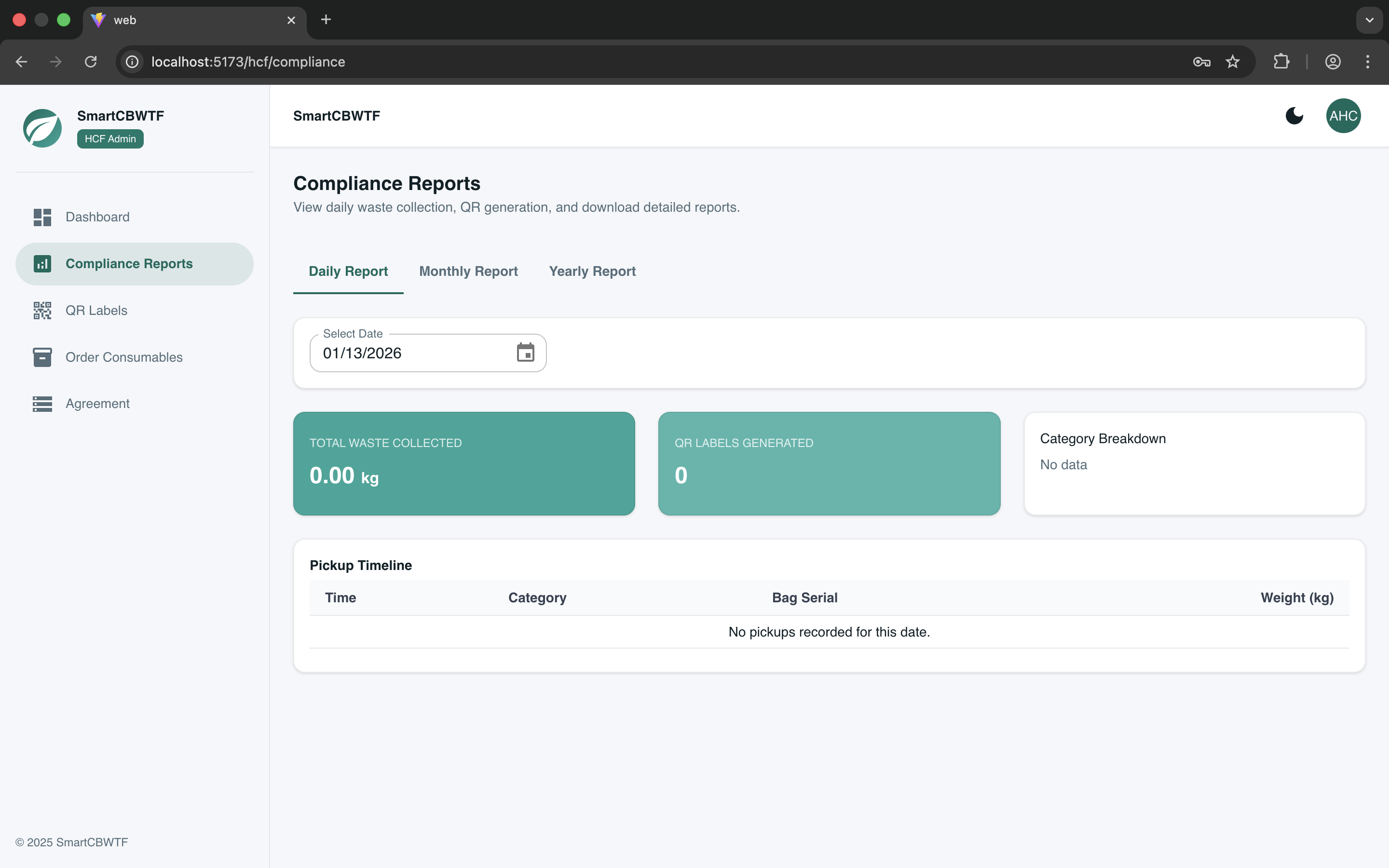This screenshot has height=868, width=1389.
Task: Open the Chrome three-dot menu
Action: [x=1368, y=61]
